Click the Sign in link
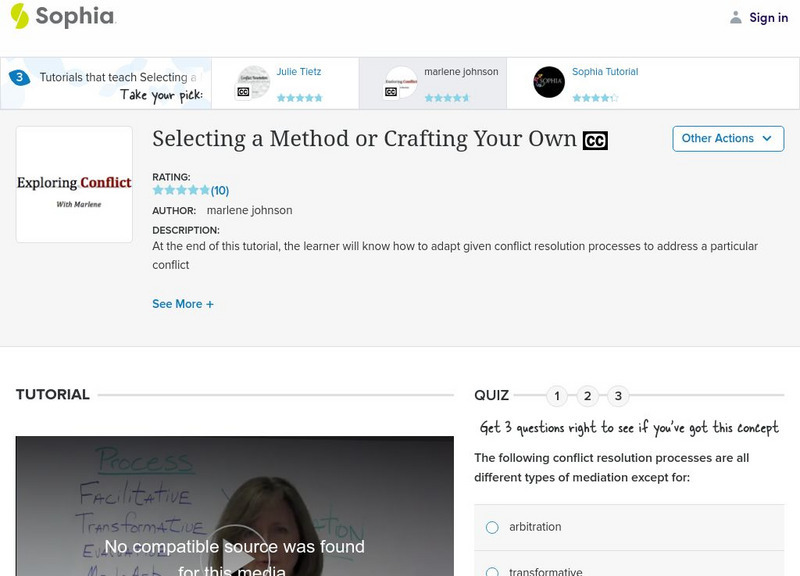 tap(768, 17)
